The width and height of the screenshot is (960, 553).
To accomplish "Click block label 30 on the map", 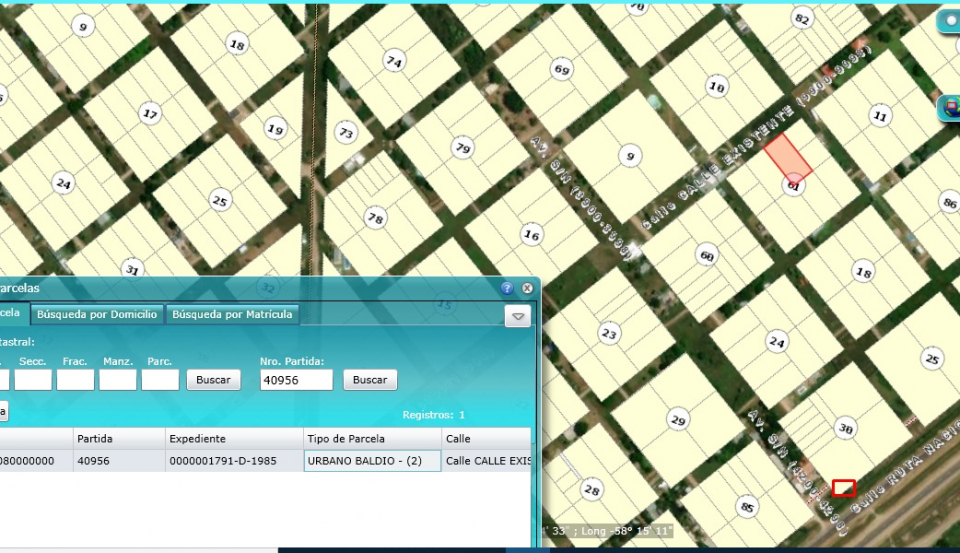I will click(x=846, y=429).
